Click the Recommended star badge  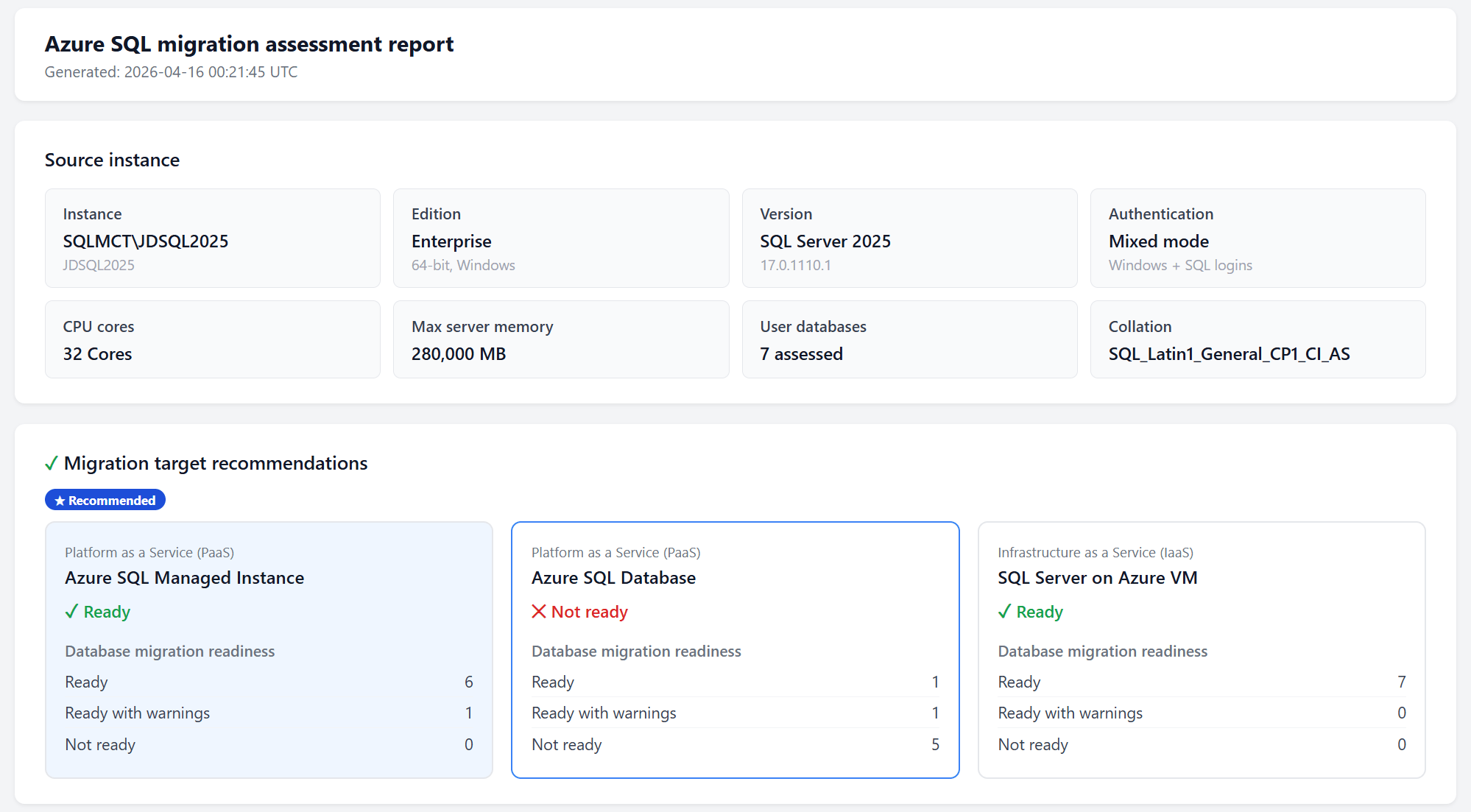click(105, 501)
